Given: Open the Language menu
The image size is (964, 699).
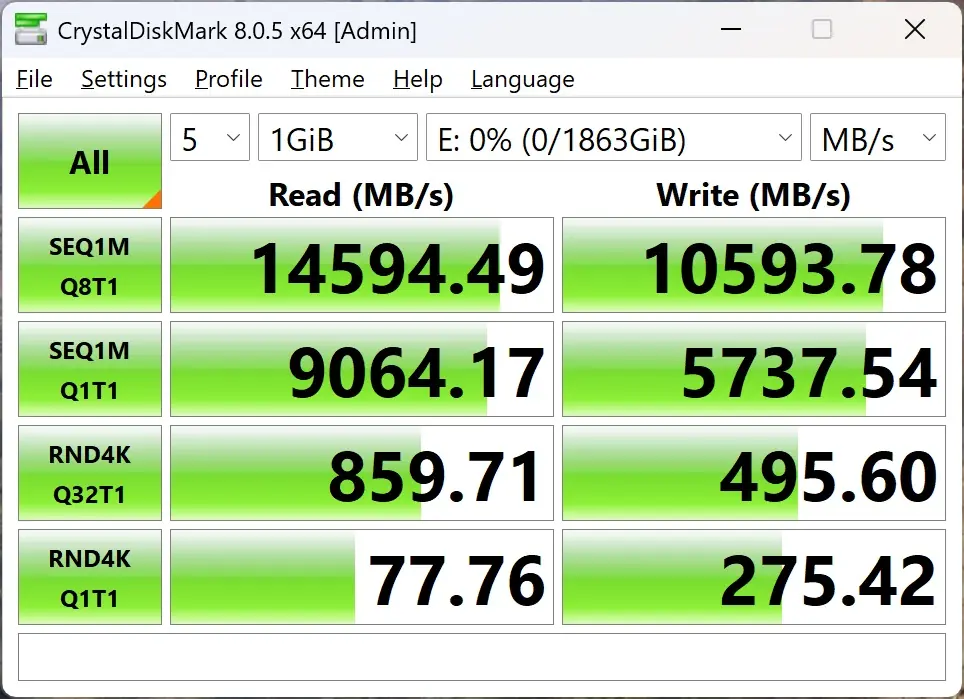Looking at the screenshot, I should [523, 79].
